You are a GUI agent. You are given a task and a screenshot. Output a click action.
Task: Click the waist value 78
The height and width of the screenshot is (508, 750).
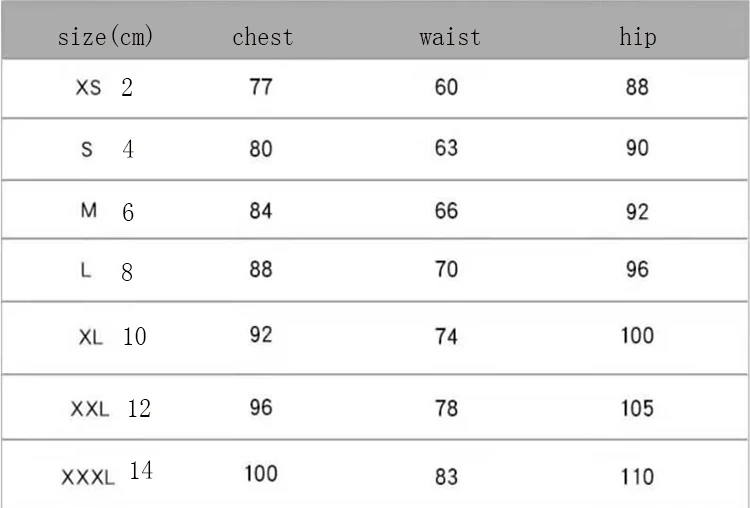click(x=446, y=409)
